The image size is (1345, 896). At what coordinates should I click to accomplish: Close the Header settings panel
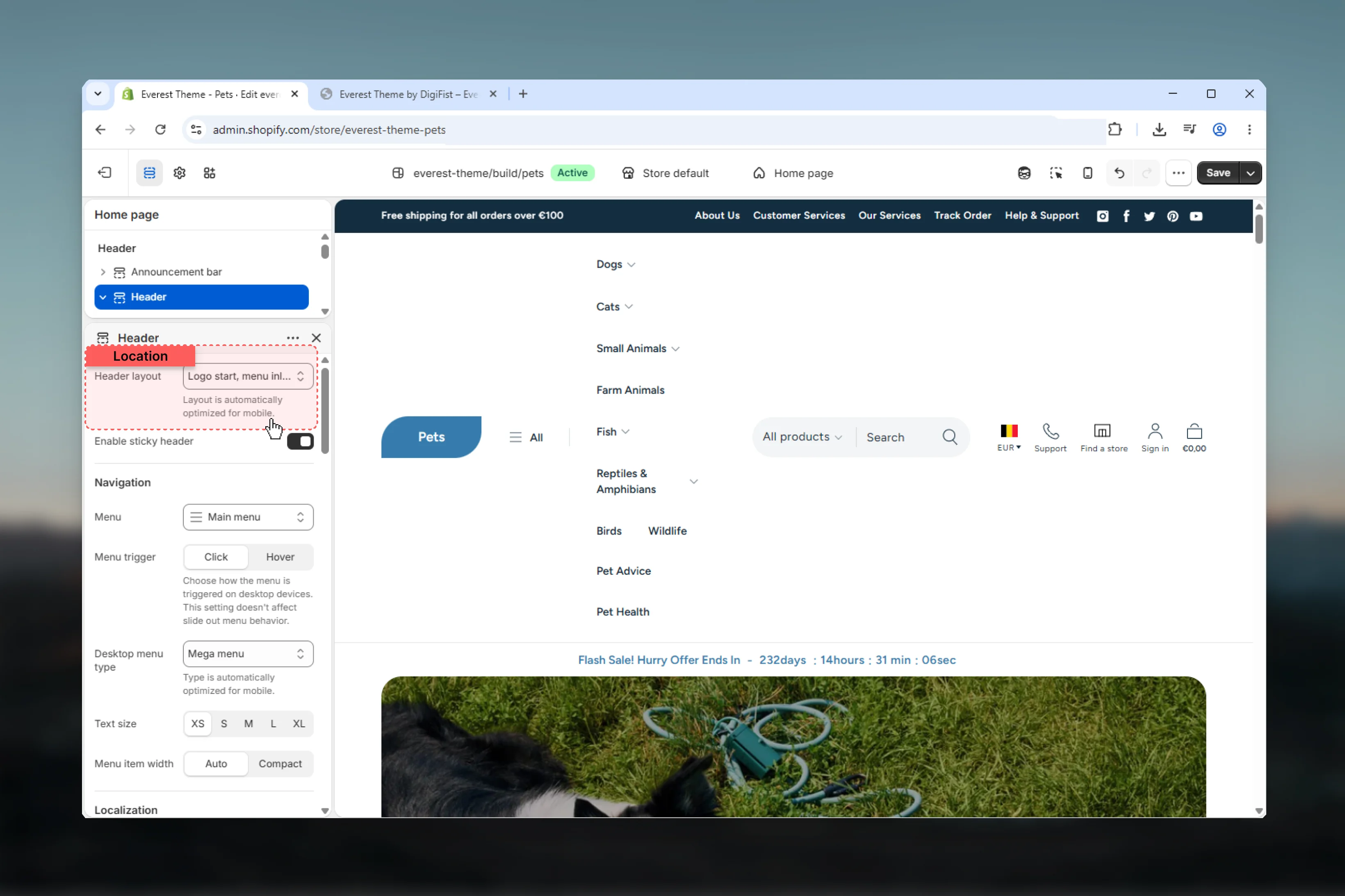(x=316, y=338)
